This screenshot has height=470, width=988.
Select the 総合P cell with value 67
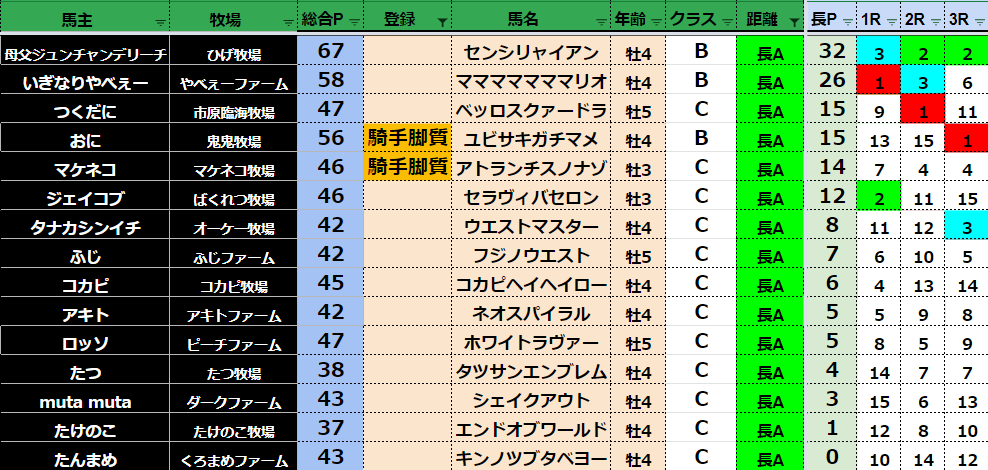(330, 53)
